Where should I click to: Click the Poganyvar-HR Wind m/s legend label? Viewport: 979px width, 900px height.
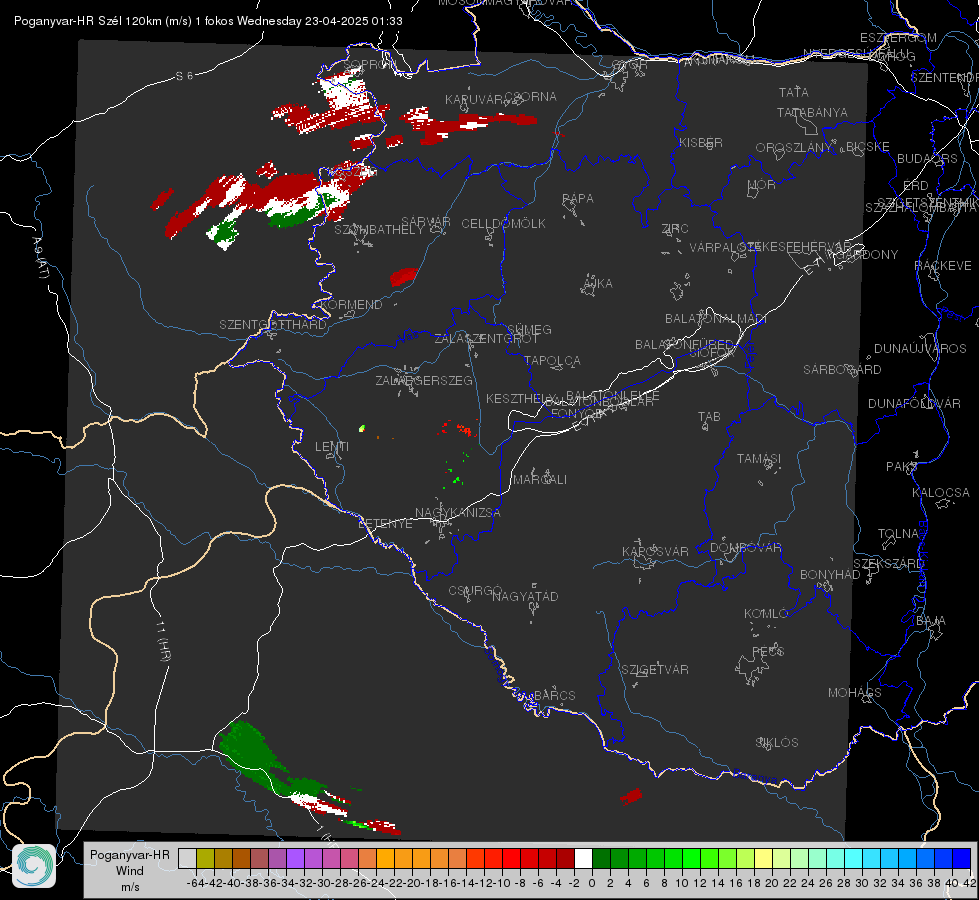coord(130,871)
